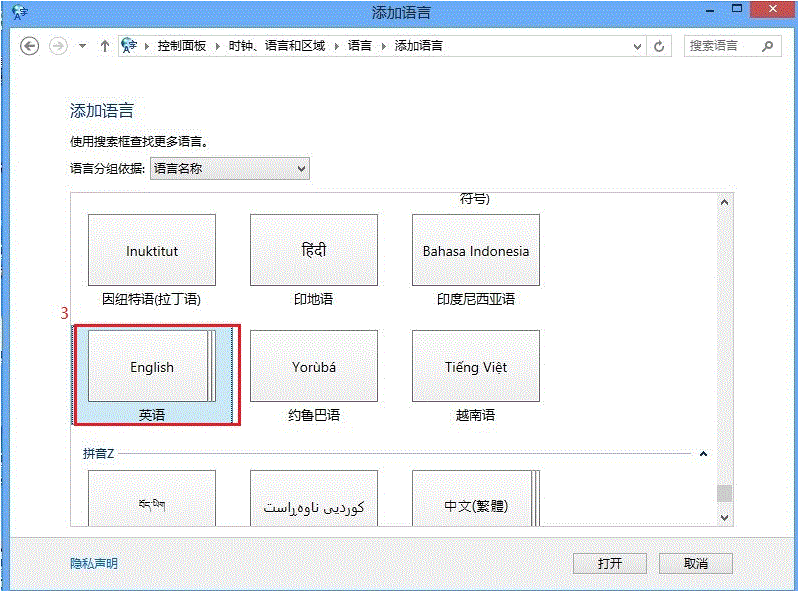Screen dimensions: 798x591
Task: Open the 语言分组依据 combo box
Action: [230, 168]
